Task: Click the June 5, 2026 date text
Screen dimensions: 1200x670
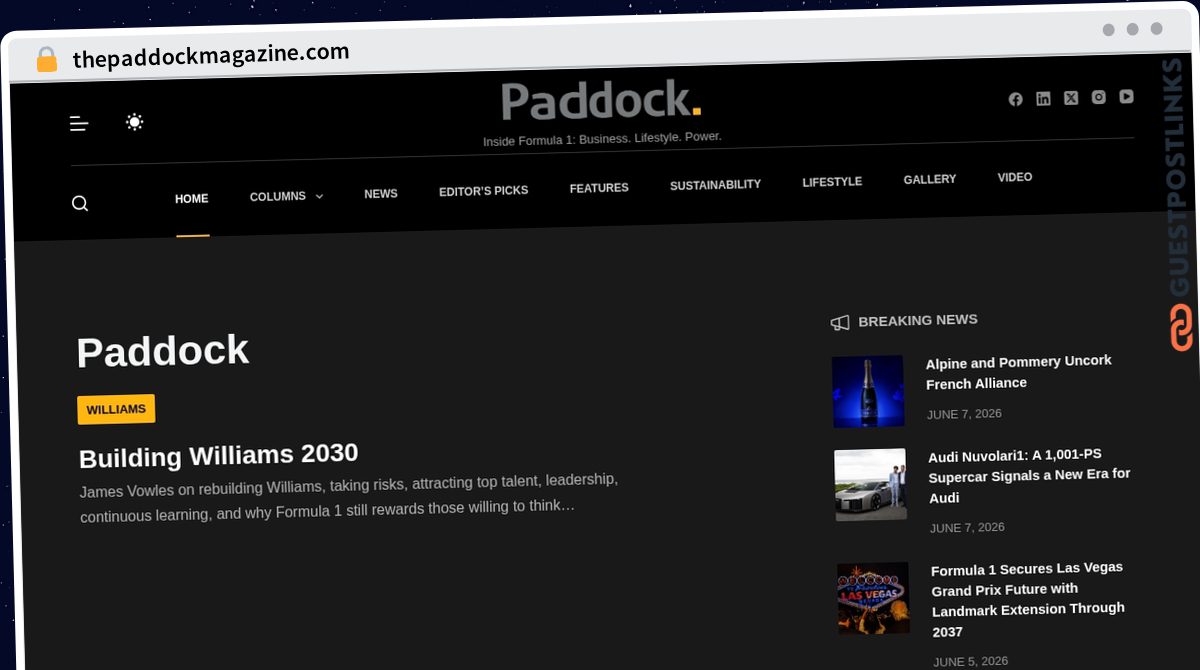Action: [x=971, y=662]
